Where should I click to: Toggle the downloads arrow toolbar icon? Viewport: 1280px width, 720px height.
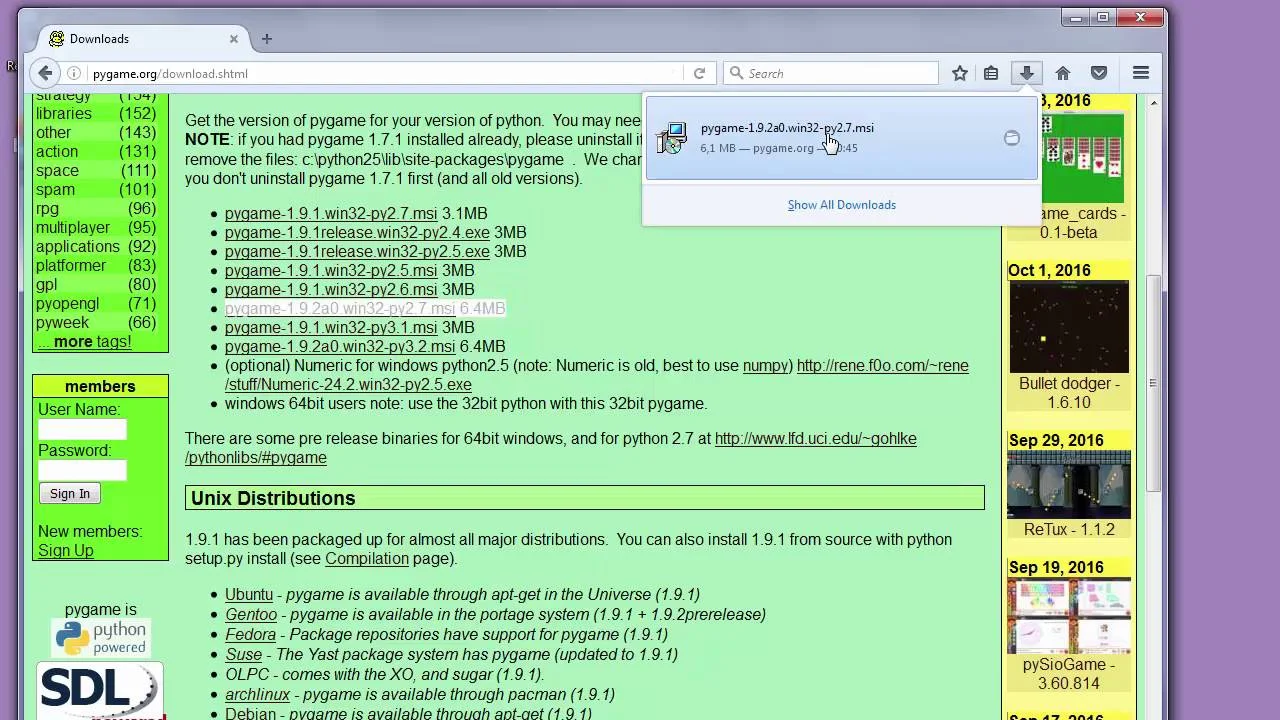(x=1026, y=73)
